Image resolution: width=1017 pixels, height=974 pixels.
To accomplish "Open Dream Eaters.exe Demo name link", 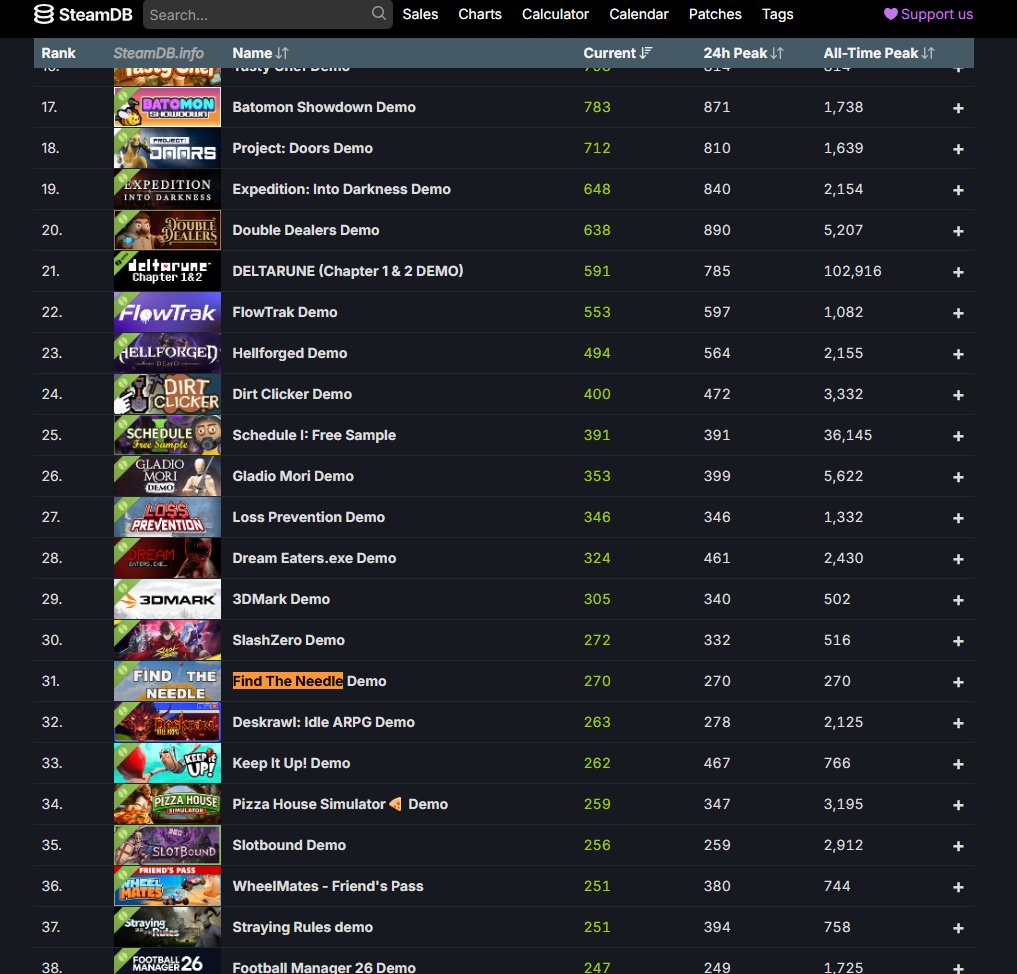I will tap(314, 558).
